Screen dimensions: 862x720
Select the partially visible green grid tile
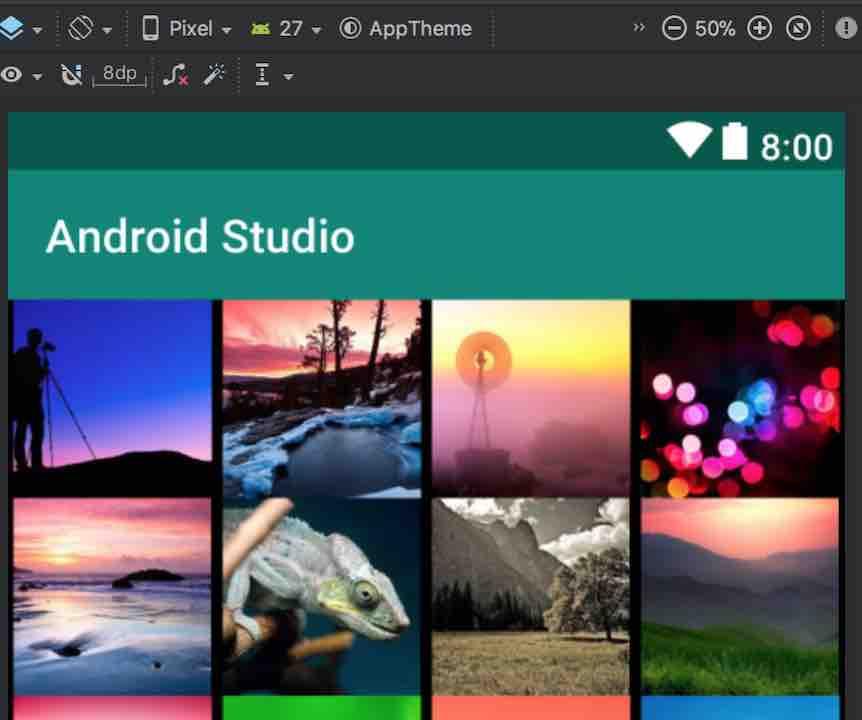coord(322,708)
